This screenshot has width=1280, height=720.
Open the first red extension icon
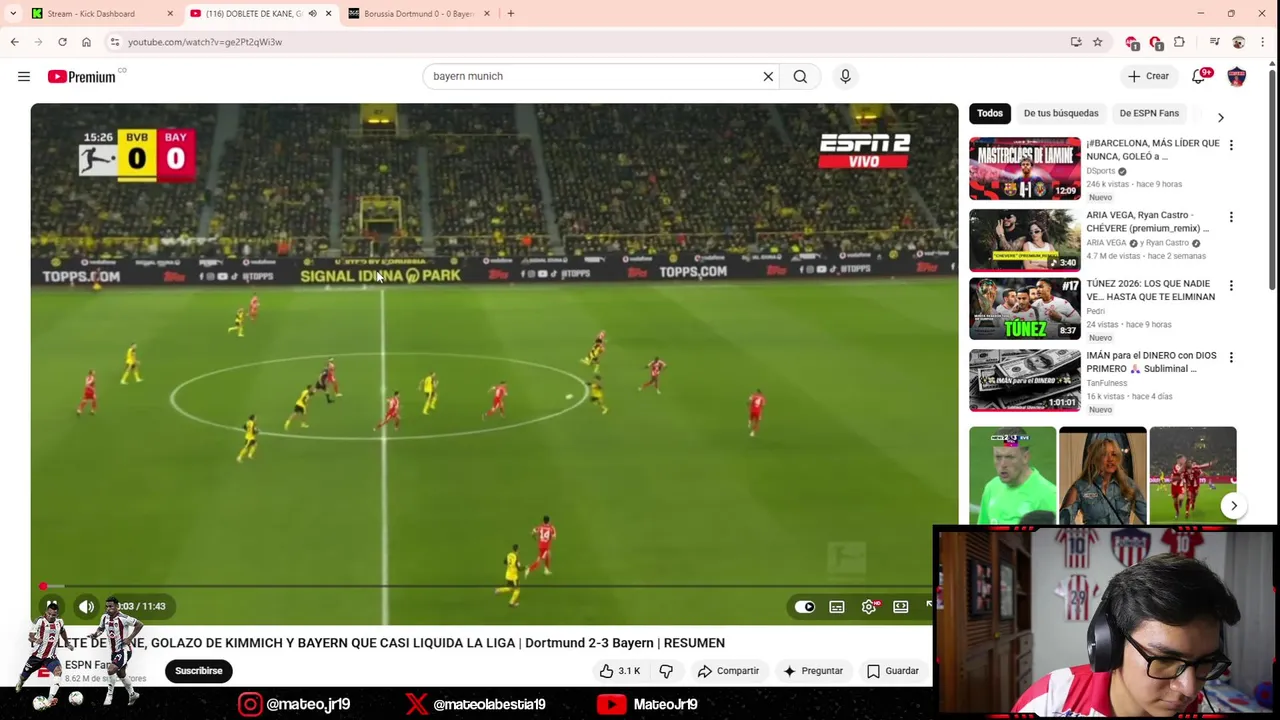pos(1132,42)
